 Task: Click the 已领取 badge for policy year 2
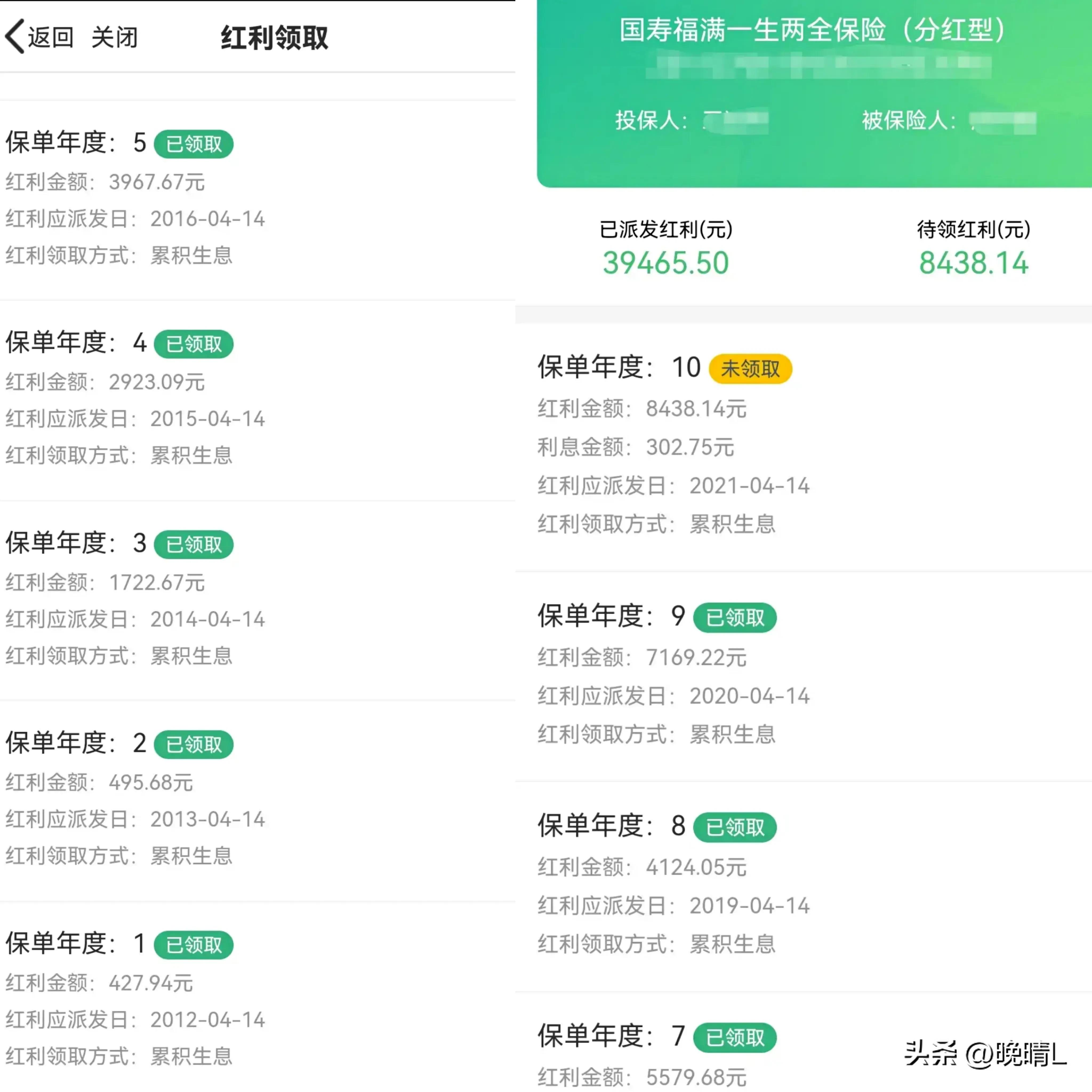(x=194, y=744)
